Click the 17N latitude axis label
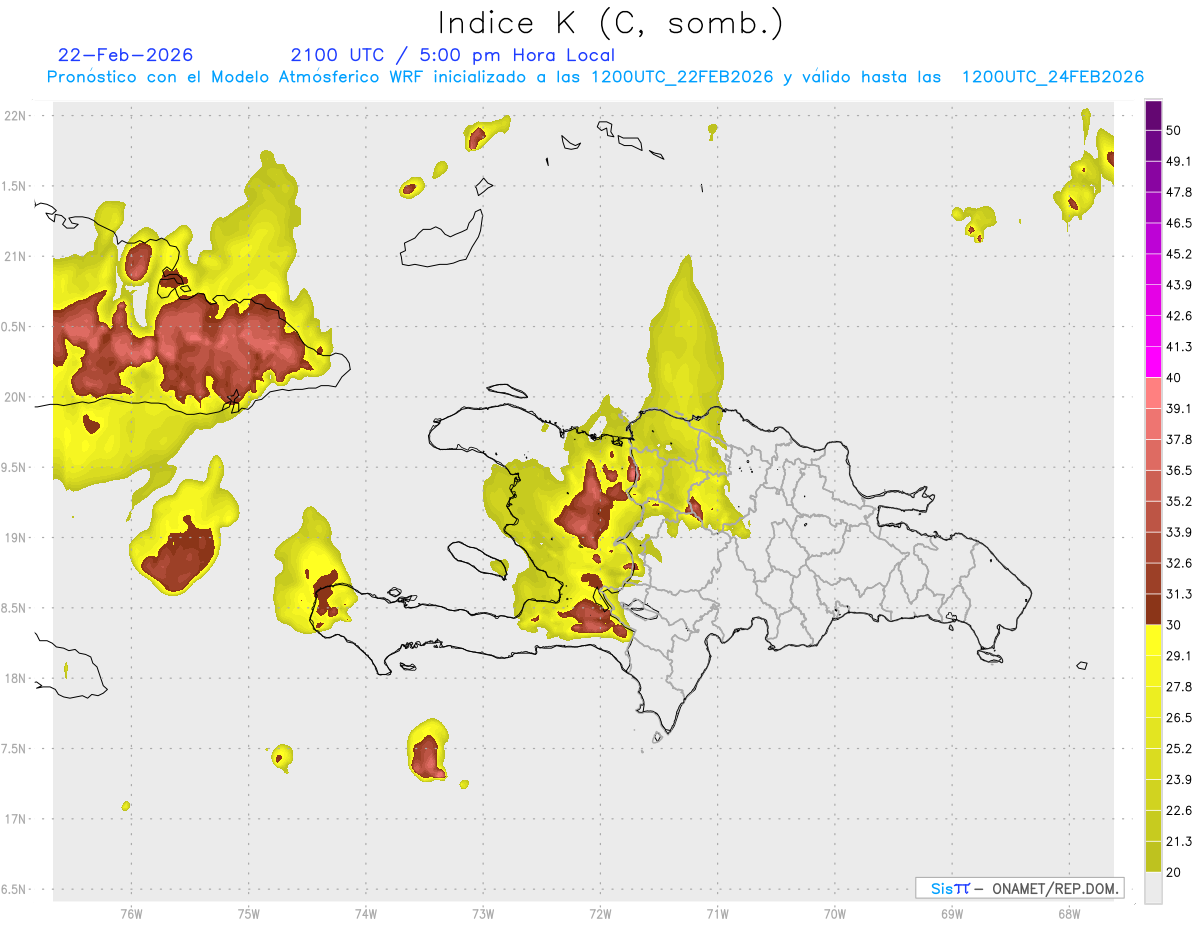 coord(17,819)
